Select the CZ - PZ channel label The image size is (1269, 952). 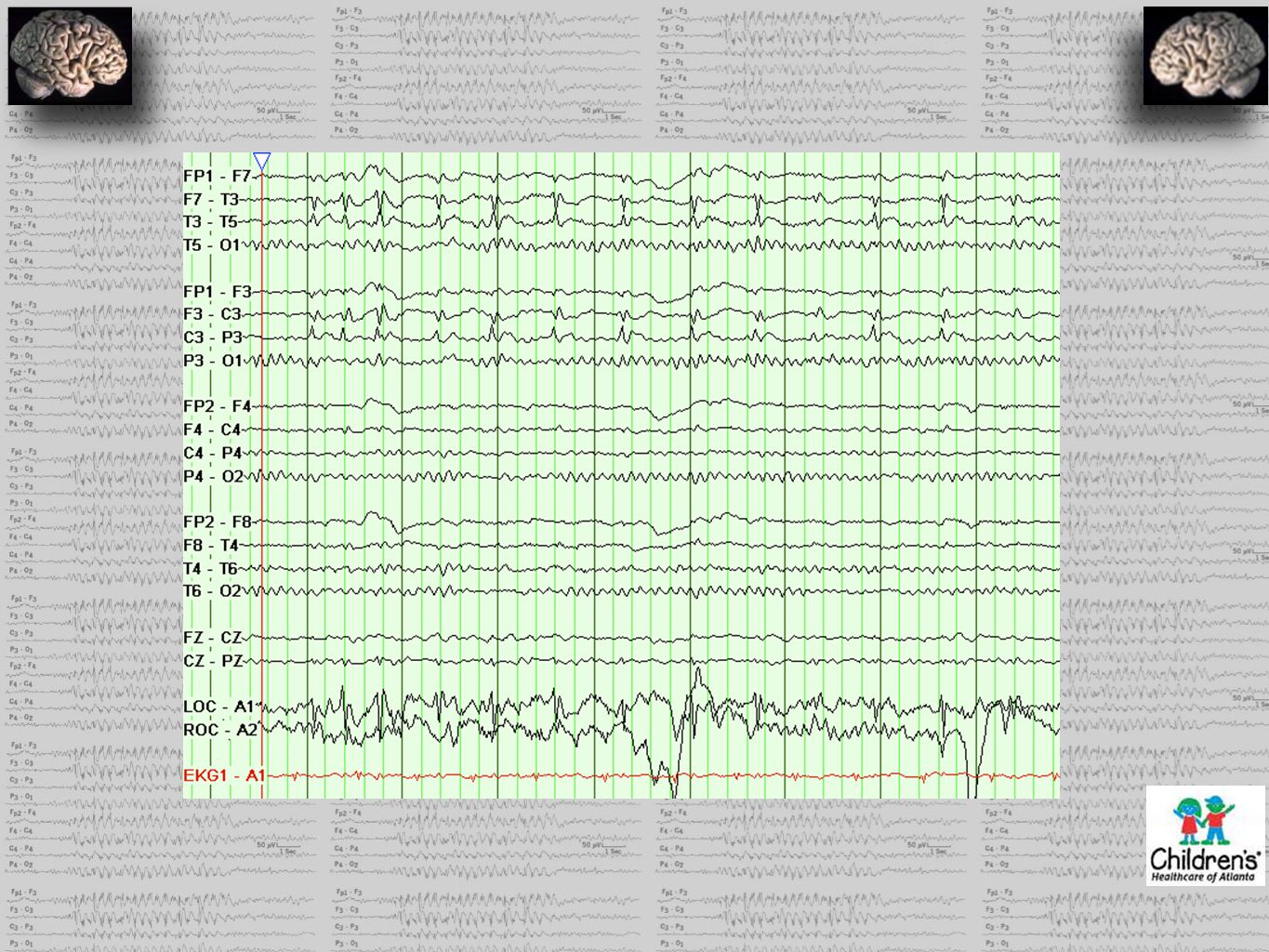pyautogui.click(x=213, y=661)
